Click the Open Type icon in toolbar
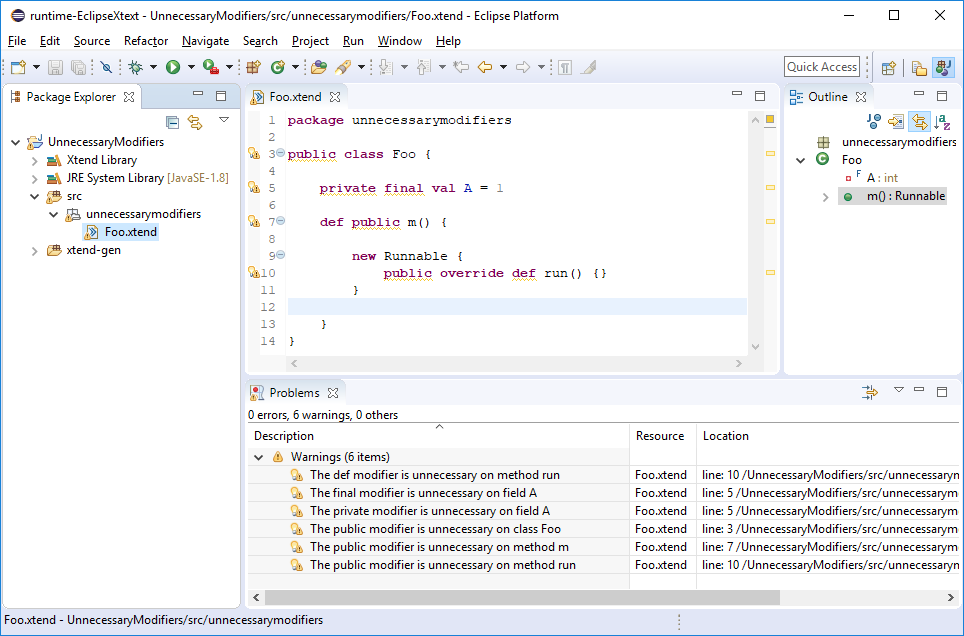This screenshot has height=636, width=964. (x=318, y=67)
